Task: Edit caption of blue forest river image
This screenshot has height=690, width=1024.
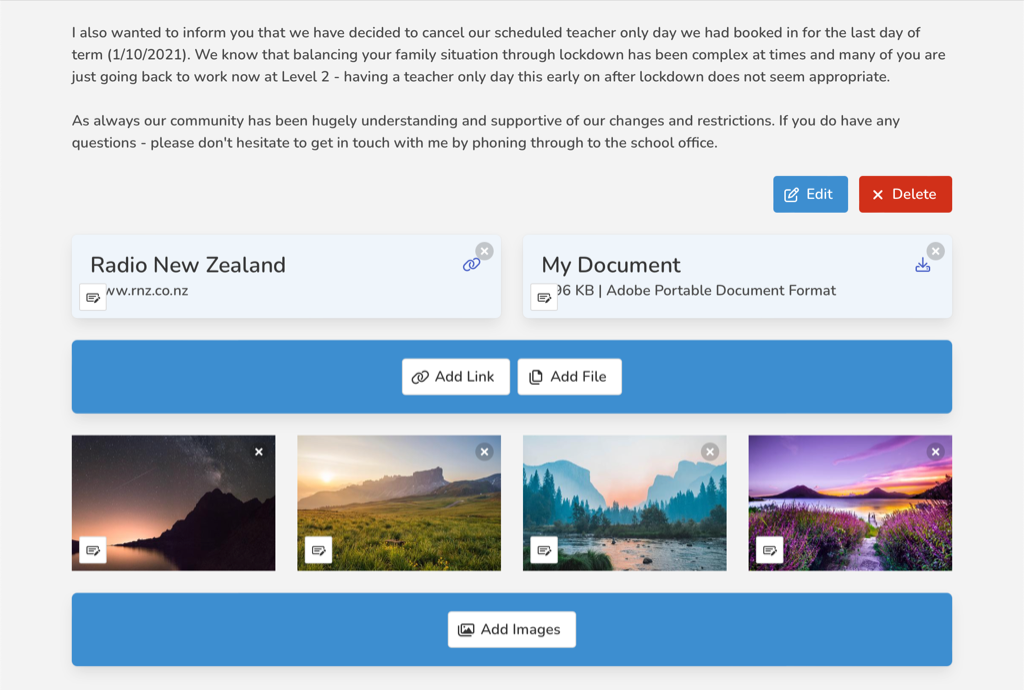Action: (x=544, y=550)
